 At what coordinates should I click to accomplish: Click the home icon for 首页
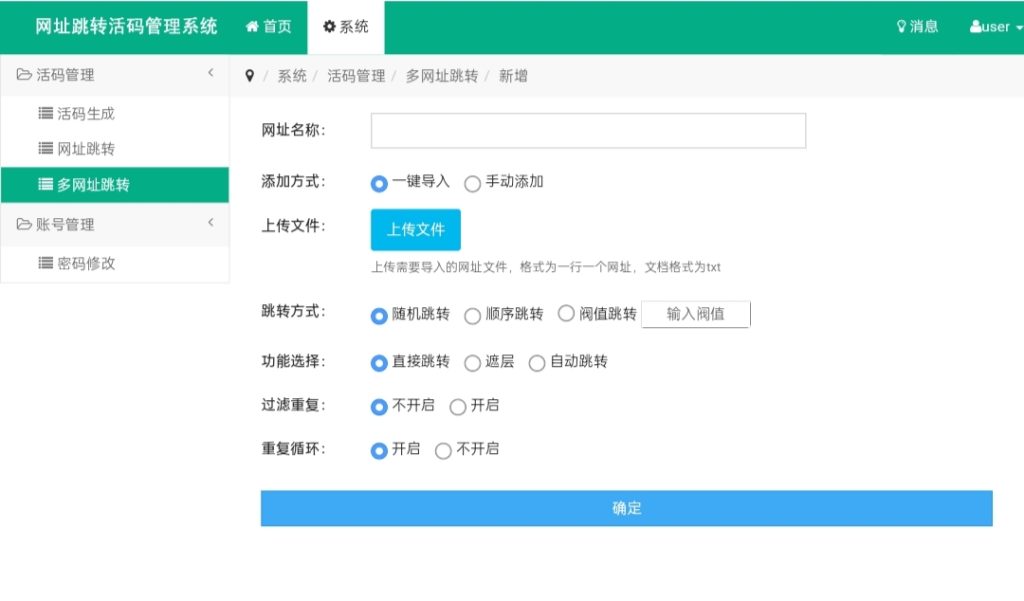pyautogui.click(x=252, y=27)
